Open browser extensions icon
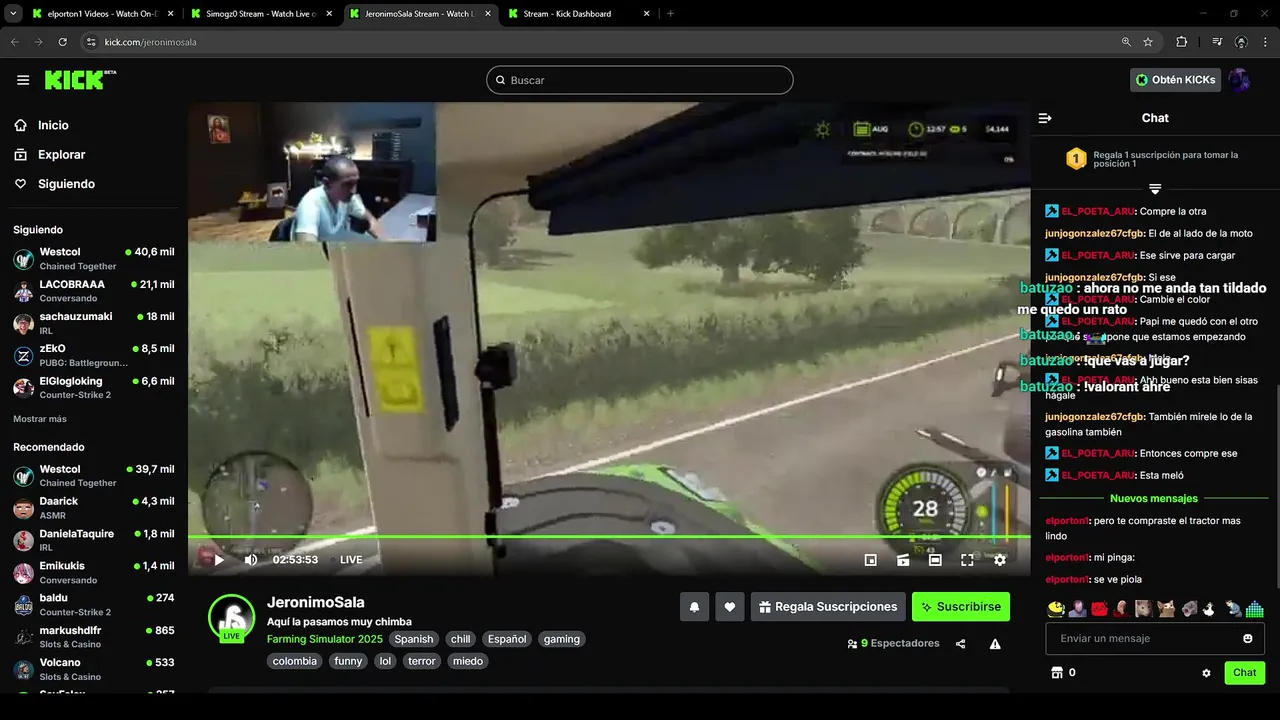 pyautogui.click(x=1182, y=42)
